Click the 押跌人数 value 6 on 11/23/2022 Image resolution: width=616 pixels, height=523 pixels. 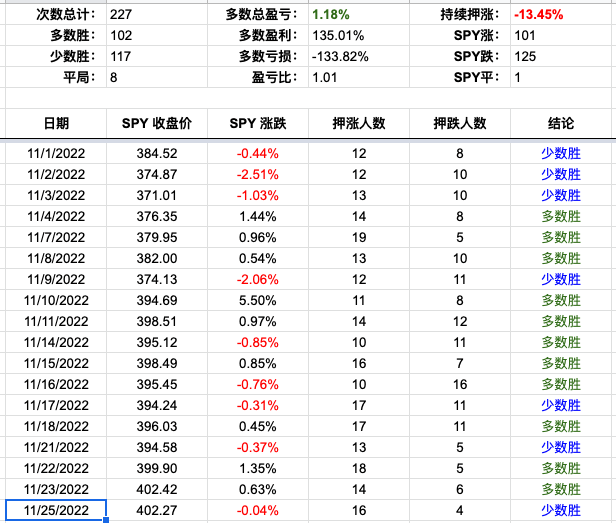[460, 490]
